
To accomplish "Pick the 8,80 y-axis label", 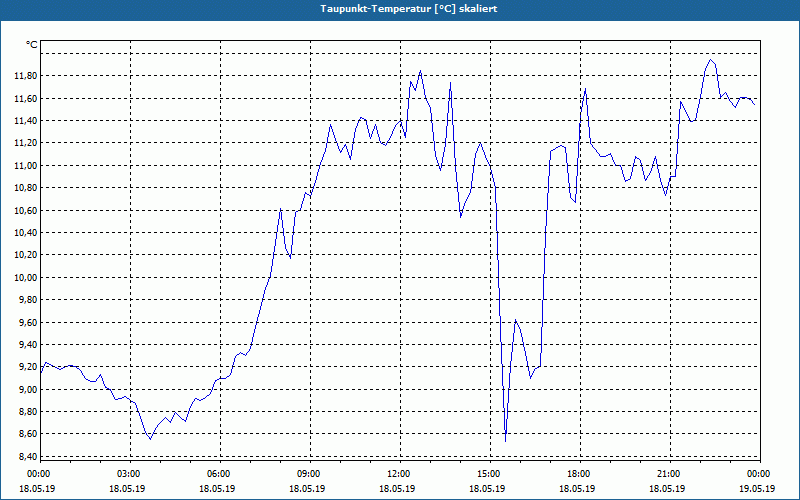I will tap(28, 412).
